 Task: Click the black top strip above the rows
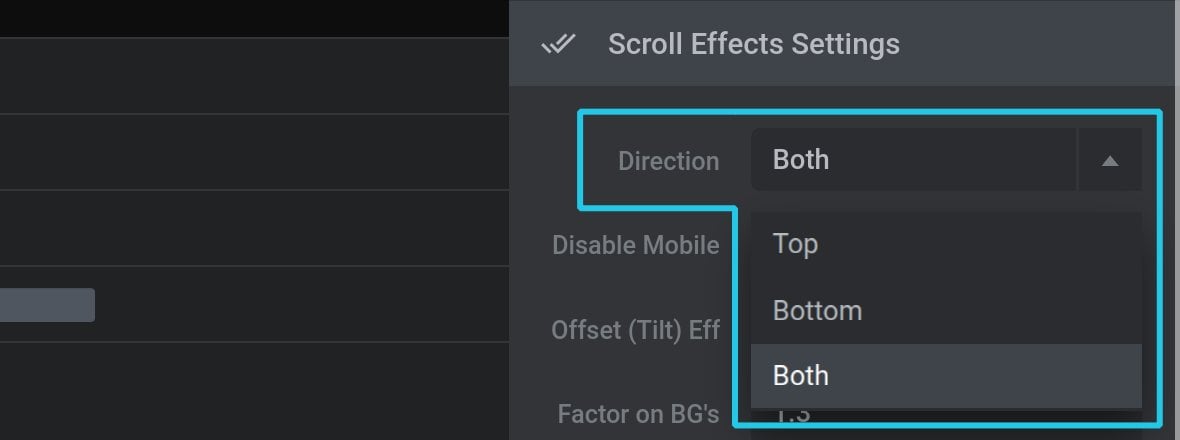(254, 18)
